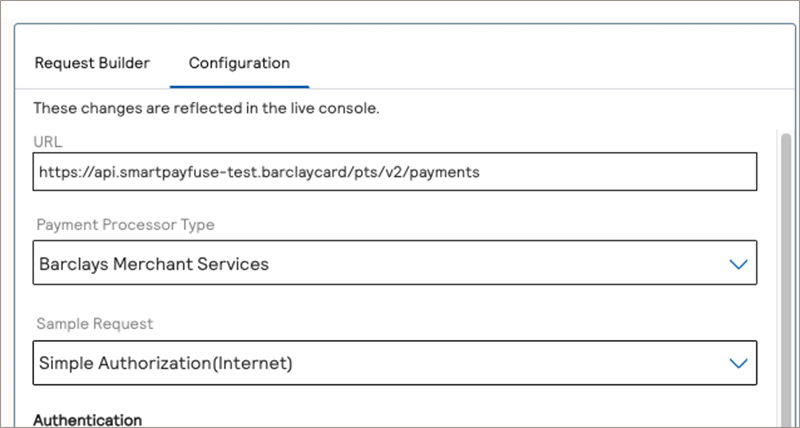
Task: Switch to the Request Builder tab
Action: point(92,63)
